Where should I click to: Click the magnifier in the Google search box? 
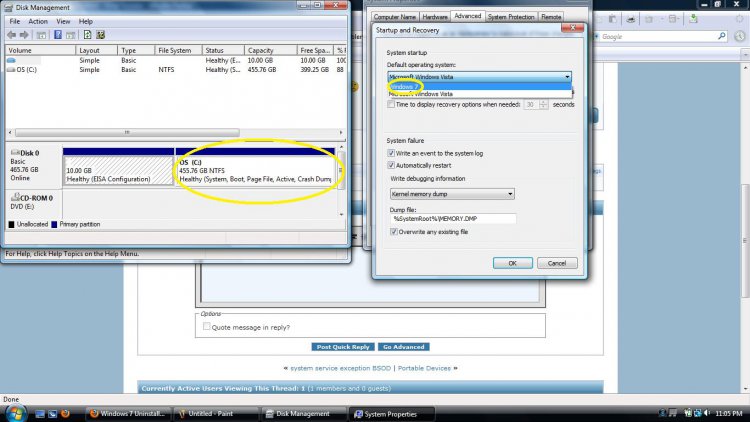(721, 36)
